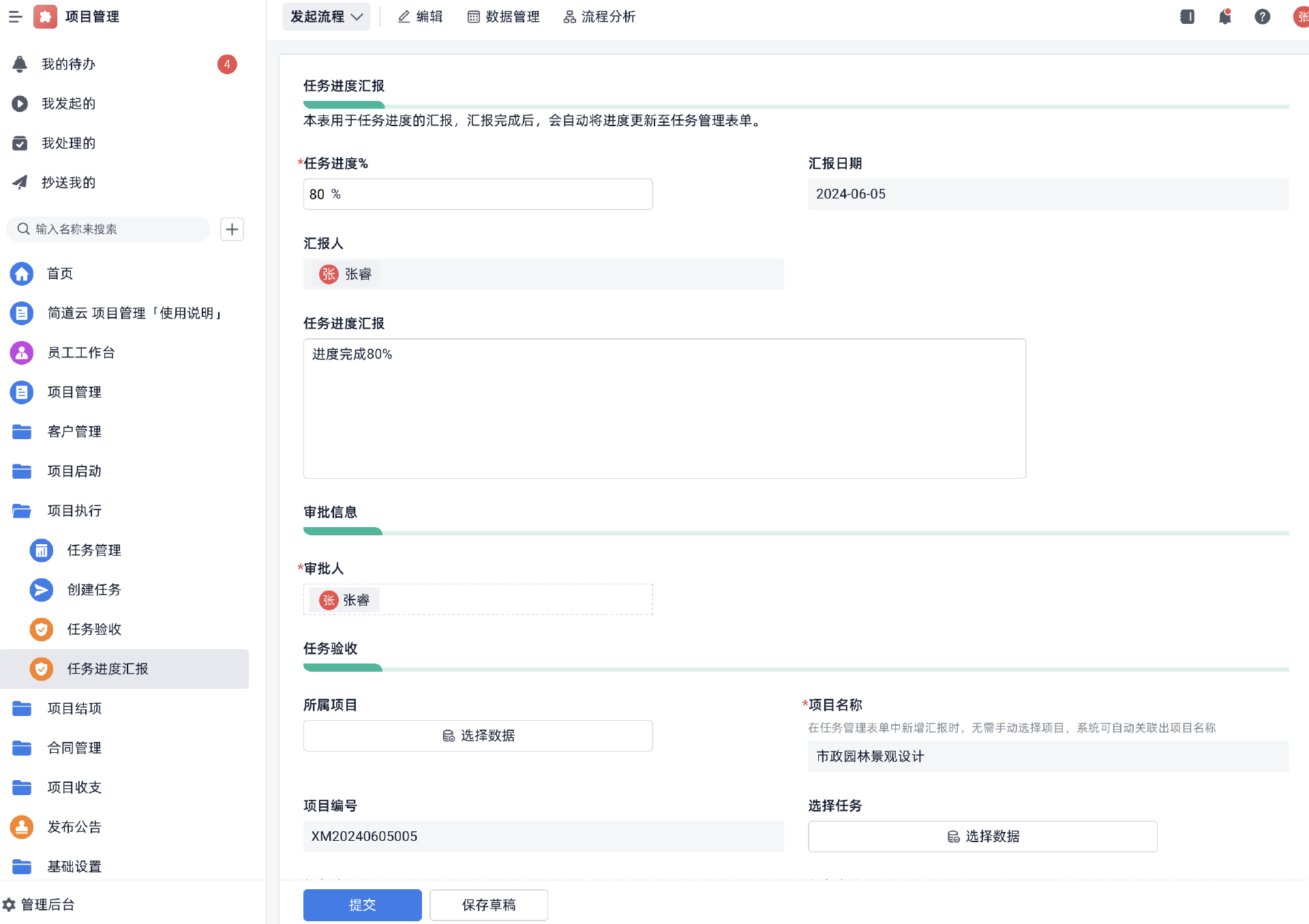The image size is (1309, 924).
Task: Open the notifications bell icon
Action: 1224,16
